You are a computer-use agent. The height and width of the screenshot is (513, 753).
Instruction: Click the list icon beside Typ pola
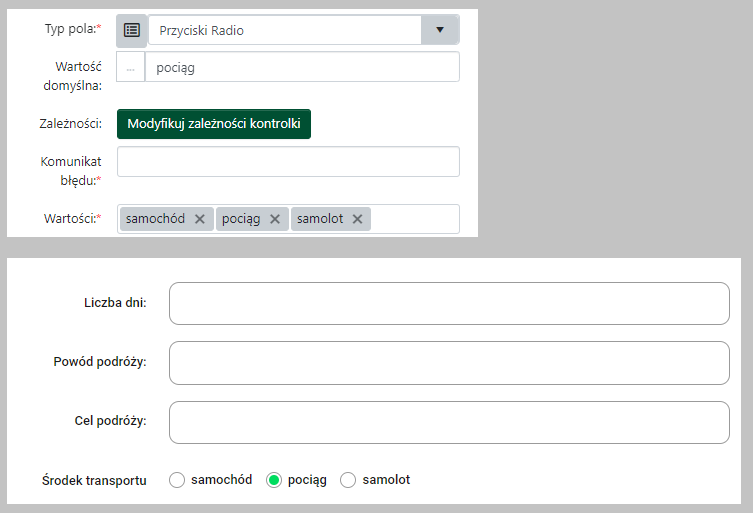(131, 30)
